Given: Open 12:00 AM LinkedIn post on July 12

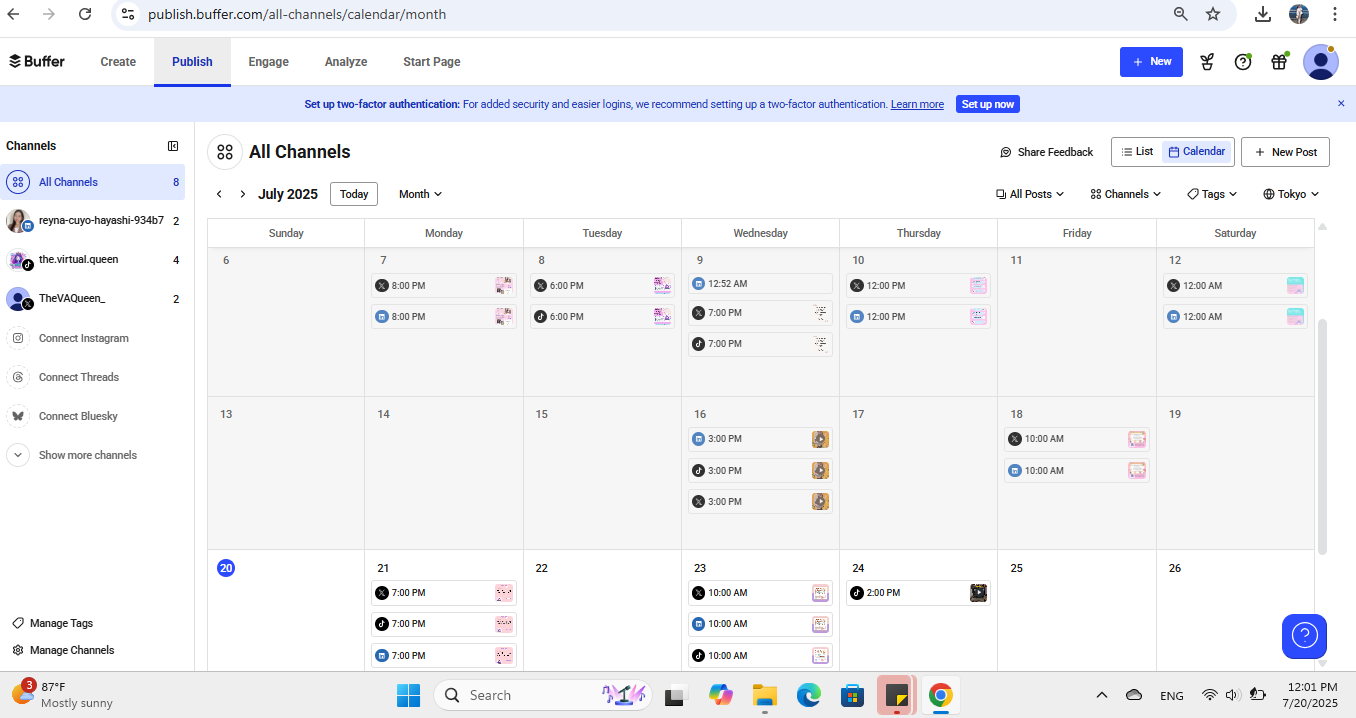Looking at the screenshot, I should [x=1235, y=317].
